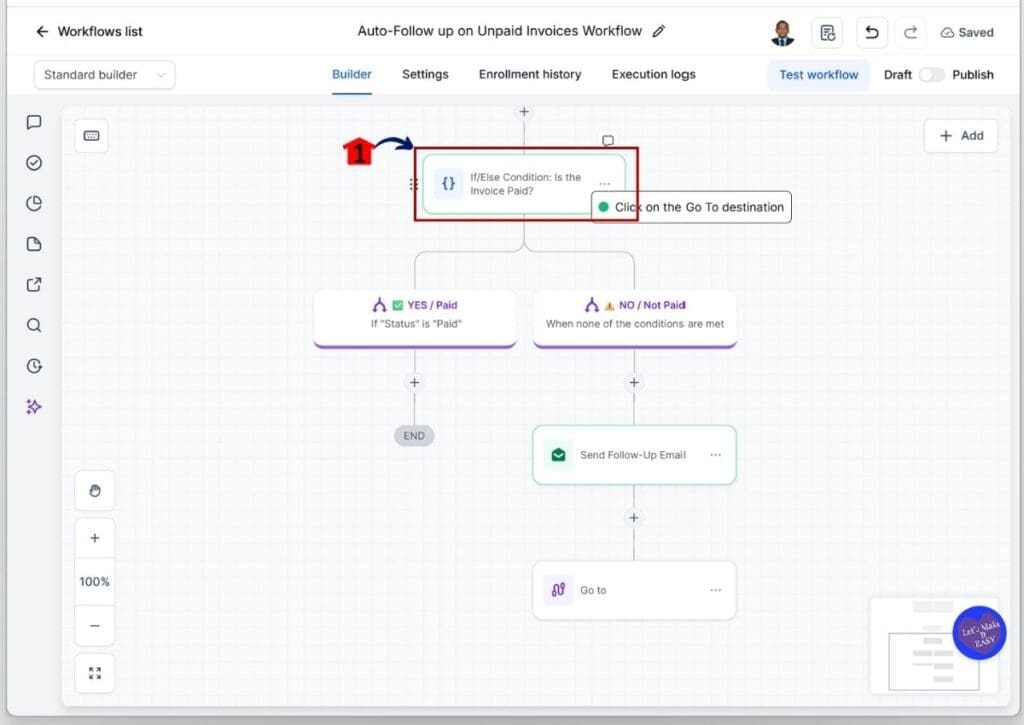Open the Enrollment history tab
1024x725 pixels.
(x=530, y=74)
